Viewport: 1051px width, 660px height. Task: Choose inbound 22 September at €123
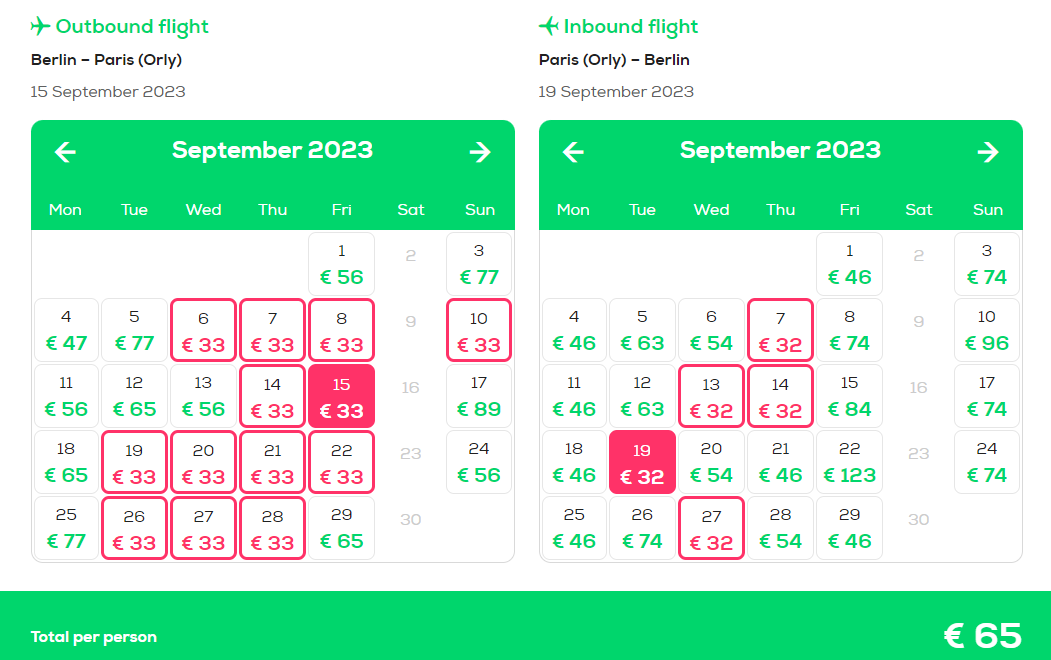tap(849, 462)
